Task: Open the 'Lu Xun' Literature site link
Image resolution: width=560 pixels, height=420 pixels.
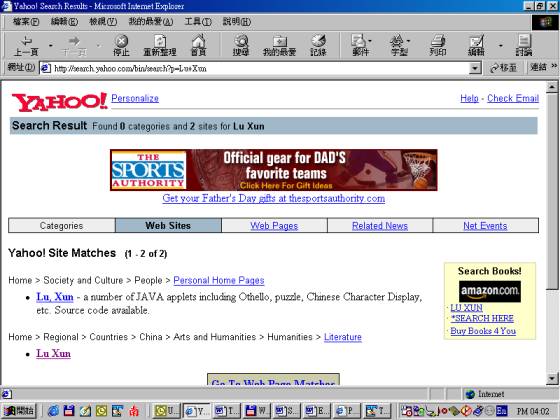Action: click(x=53, y=354)
